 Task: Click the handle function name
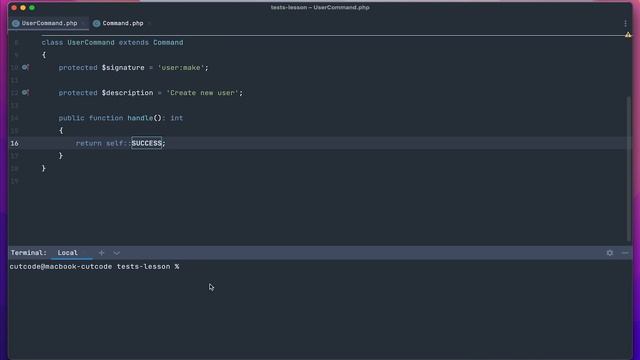[140, 118]
